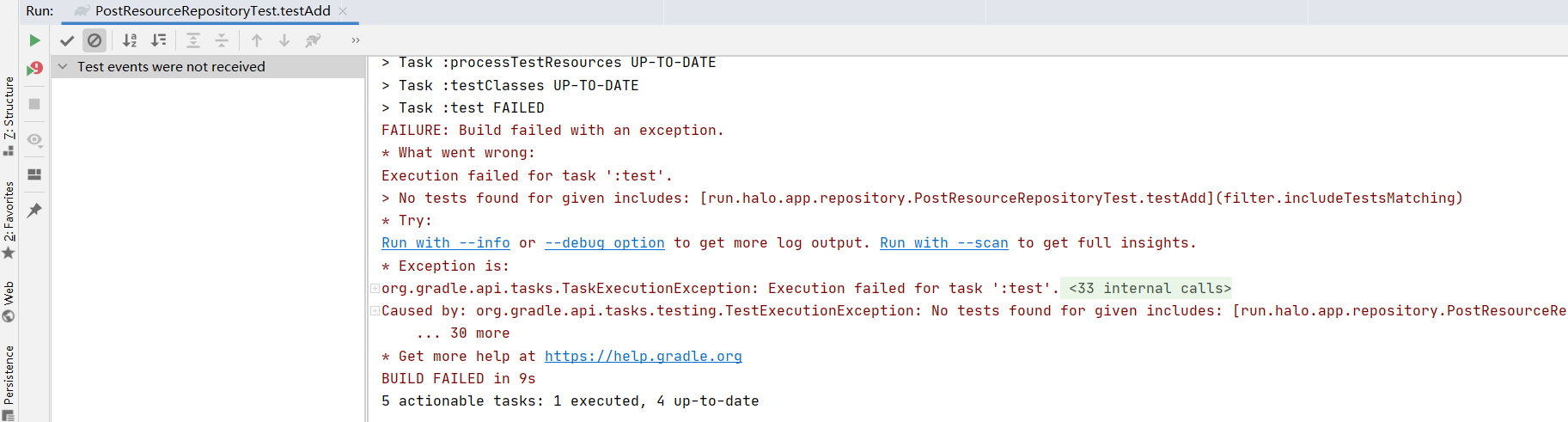Click the "Run with --scan" link
1568x422 pixels.
click(x=943, y=243)
